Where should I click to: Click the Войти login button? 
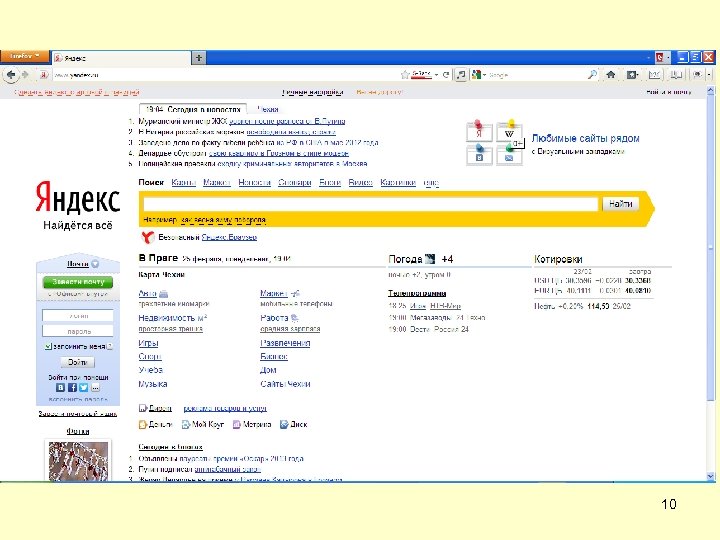point(78,362)
